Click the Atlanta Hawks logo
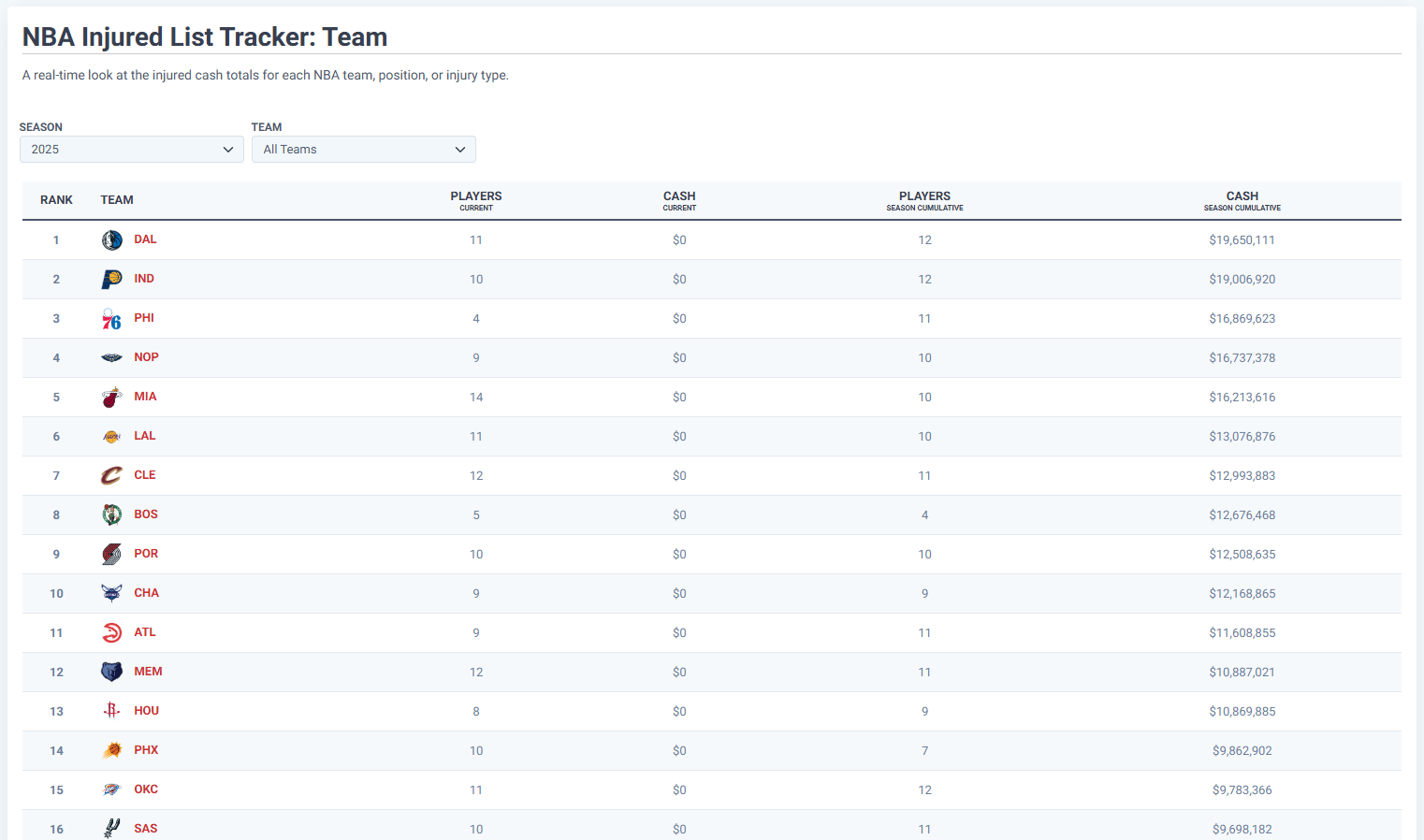Viewport: 1424px width, 840px height. pyautogui.click(x=111, y=633)
